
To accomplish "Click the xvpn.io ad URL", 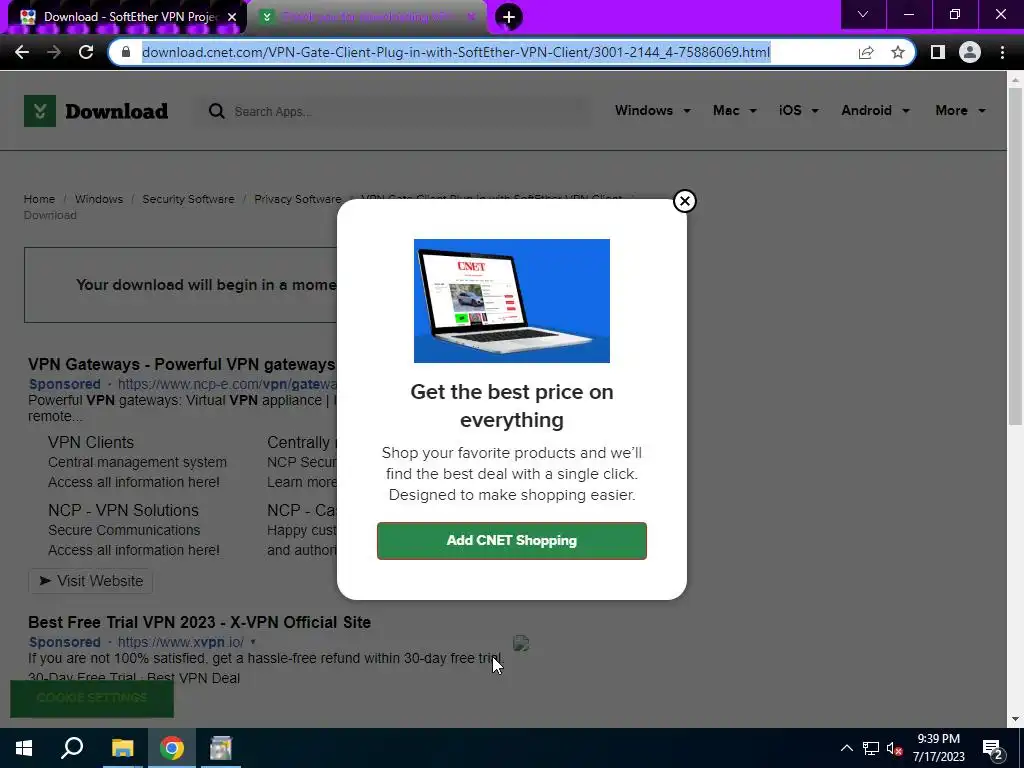I will pyautogui.click(x=181, y=642).
